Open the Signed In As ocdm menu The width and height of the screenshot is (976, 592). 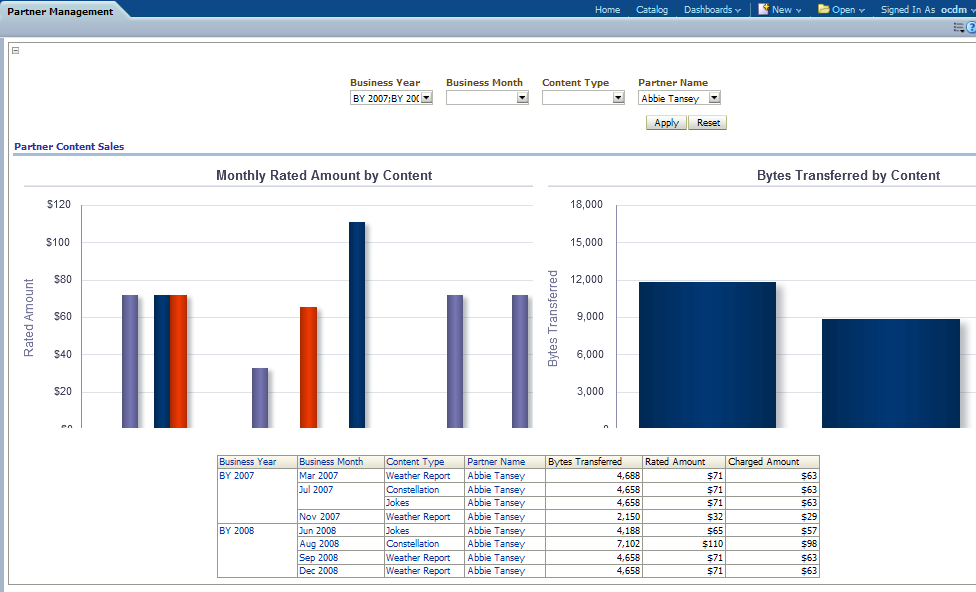pos(927,10)
